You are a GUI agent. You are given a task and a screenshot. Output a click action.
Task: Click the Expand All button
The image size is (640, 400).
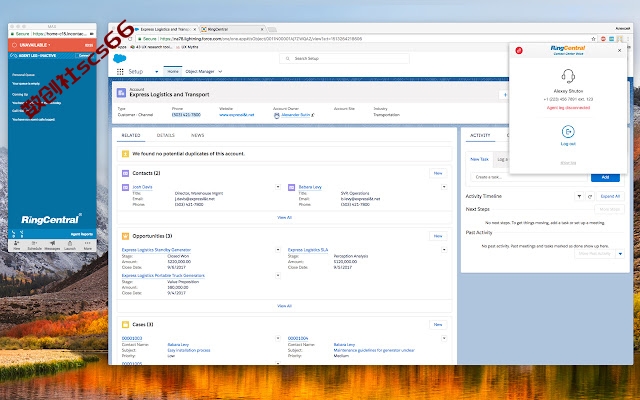(610, 197)
